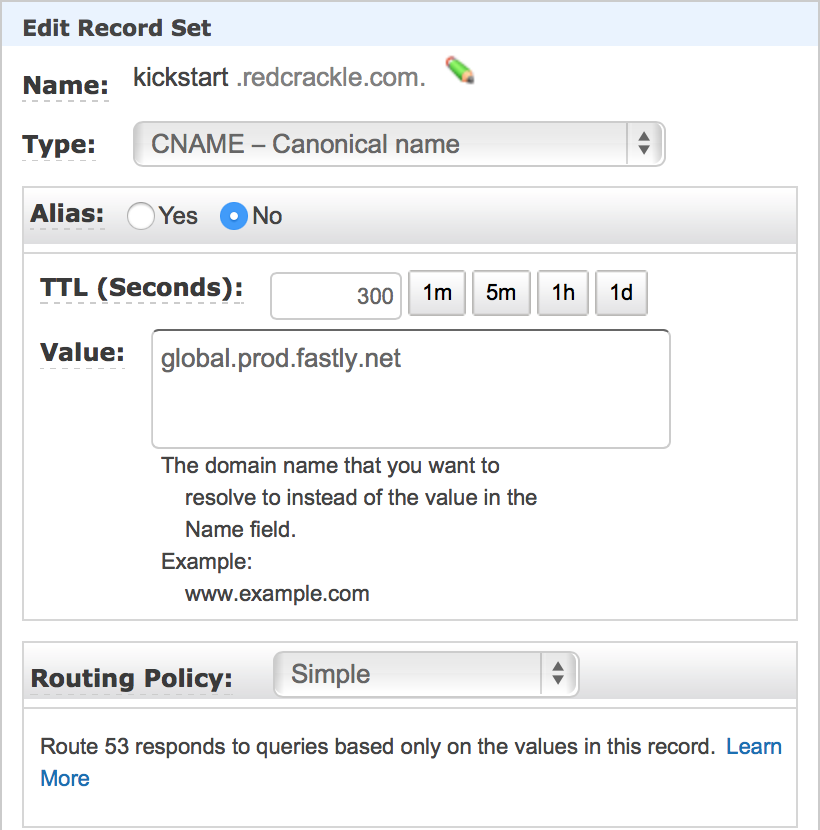Click the Type dropdown stepper arrows

(644, 144)
